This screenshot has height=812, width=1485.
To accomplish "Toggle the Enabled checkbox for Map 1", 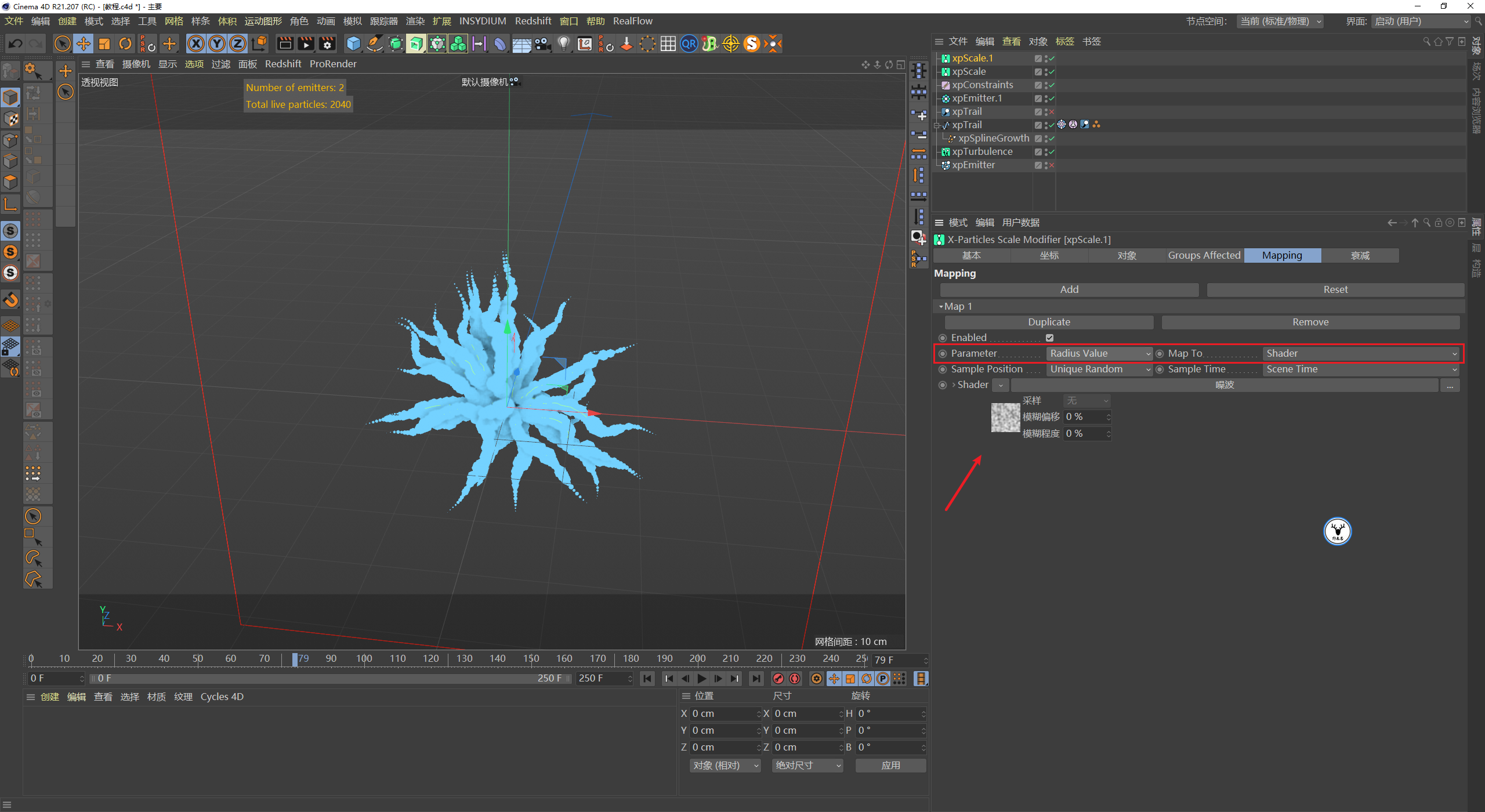I will tap(1049, 338).
